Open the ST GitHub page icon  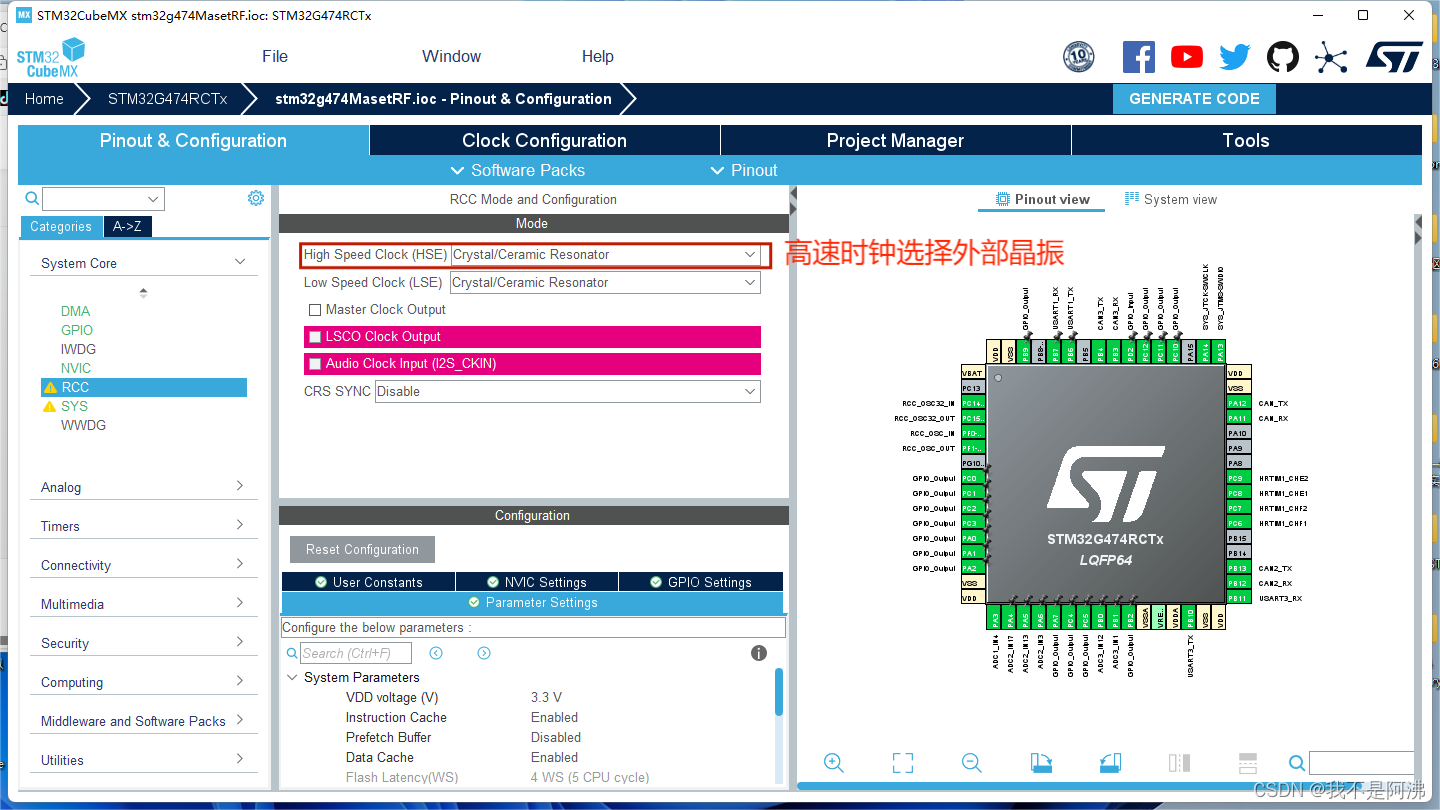1283,57
